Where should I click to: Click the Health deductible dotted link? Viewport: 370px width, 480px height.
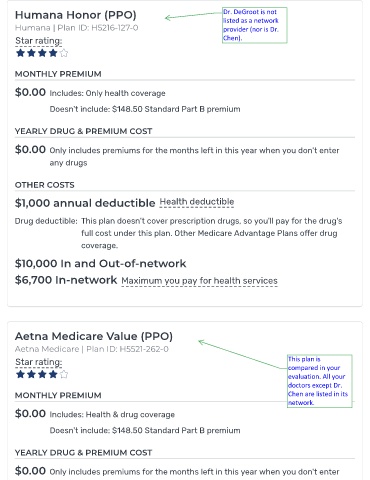[x=197, y=202]
